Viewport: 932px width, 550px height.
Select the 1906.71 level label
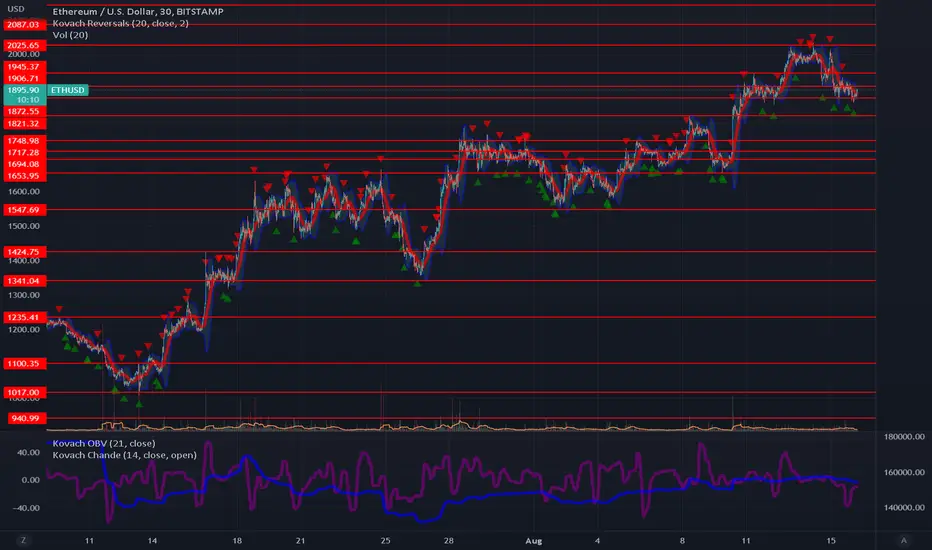(x=24, y=78)
